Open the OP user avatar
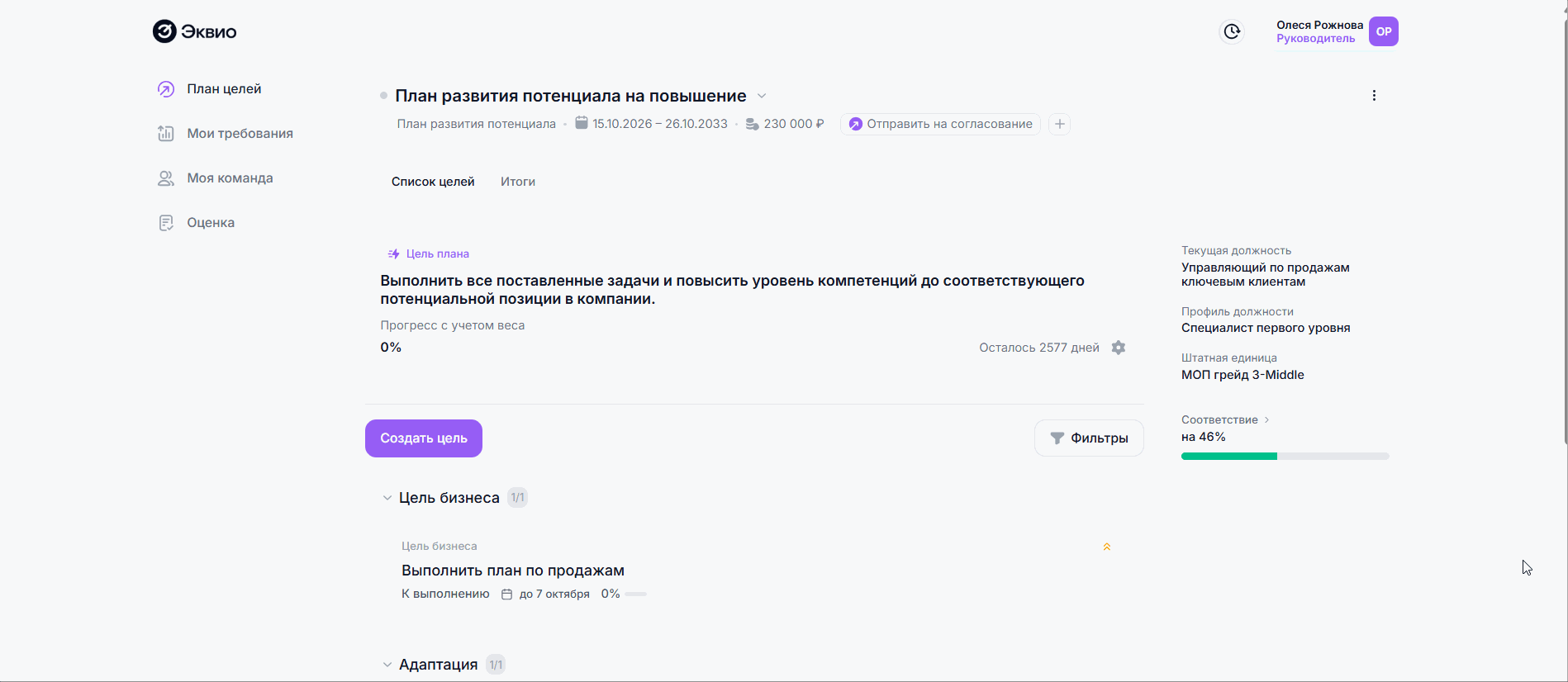Image resolution: width=1568 pixels, height=682 pixels. [1384, 31]
